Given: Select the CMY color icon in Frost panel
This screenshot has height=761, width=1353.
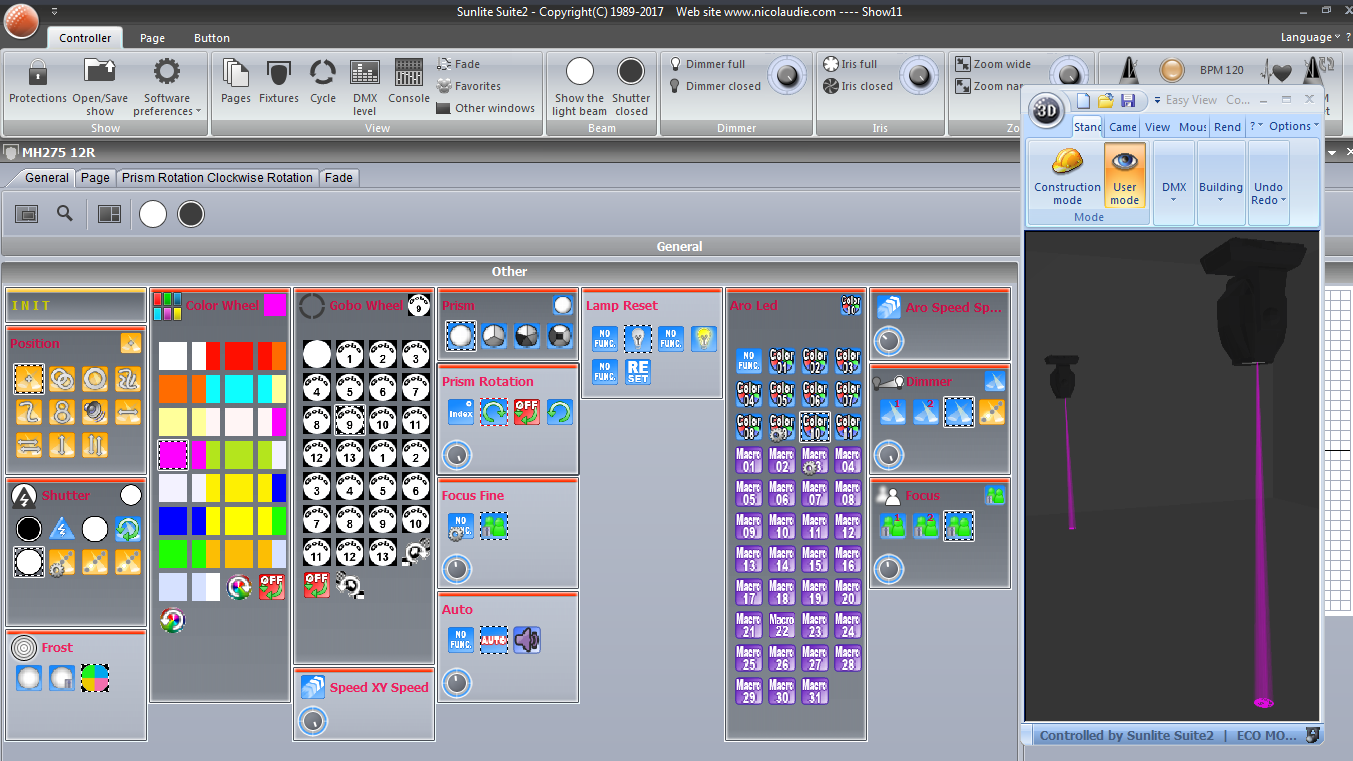Looking at the screenshot, I should [95, 678].
